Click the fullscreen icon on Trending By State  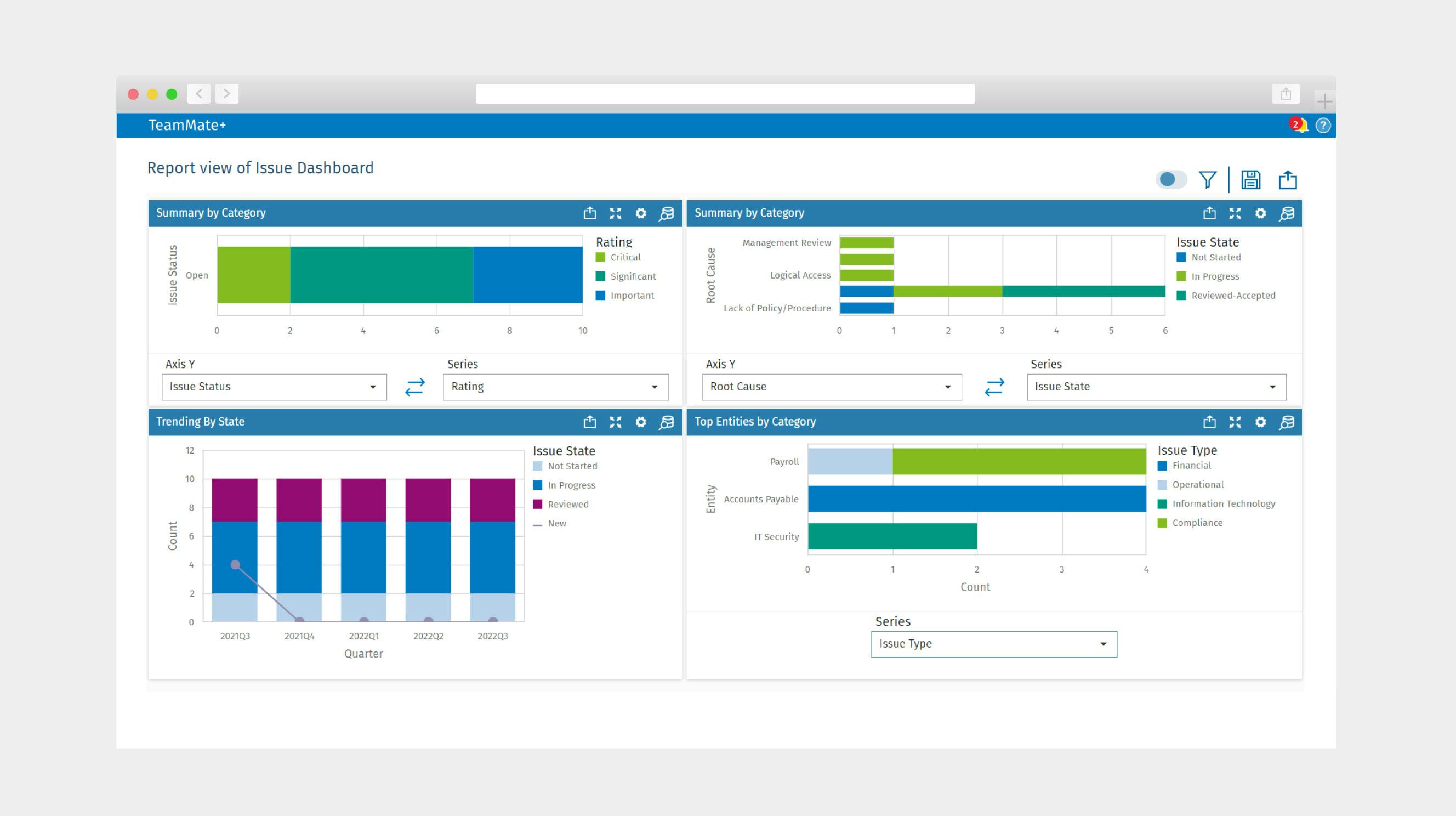click(617, 421)
